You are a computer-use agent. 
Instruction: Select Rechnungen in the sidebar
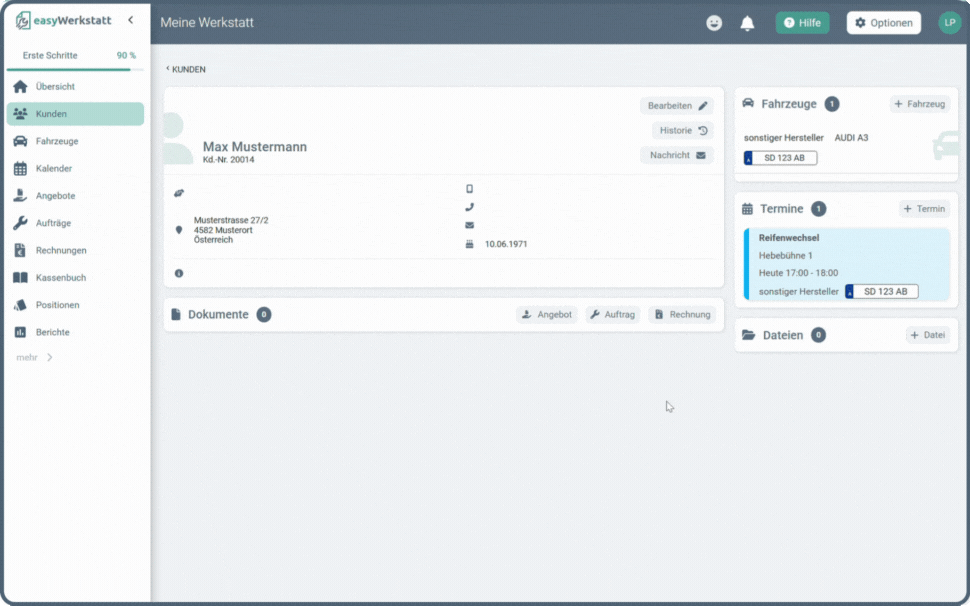pos(61,251)
